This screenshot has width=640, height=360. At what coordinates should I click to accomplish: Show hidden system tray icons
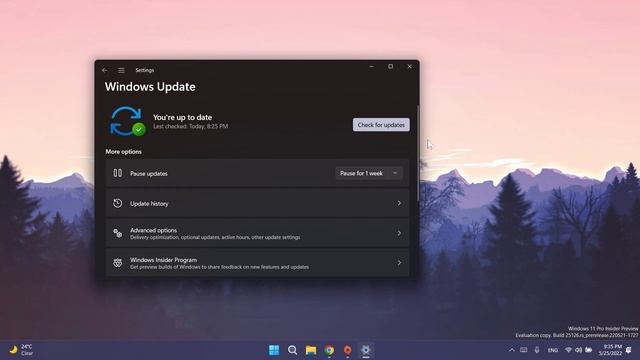(511, 350)
